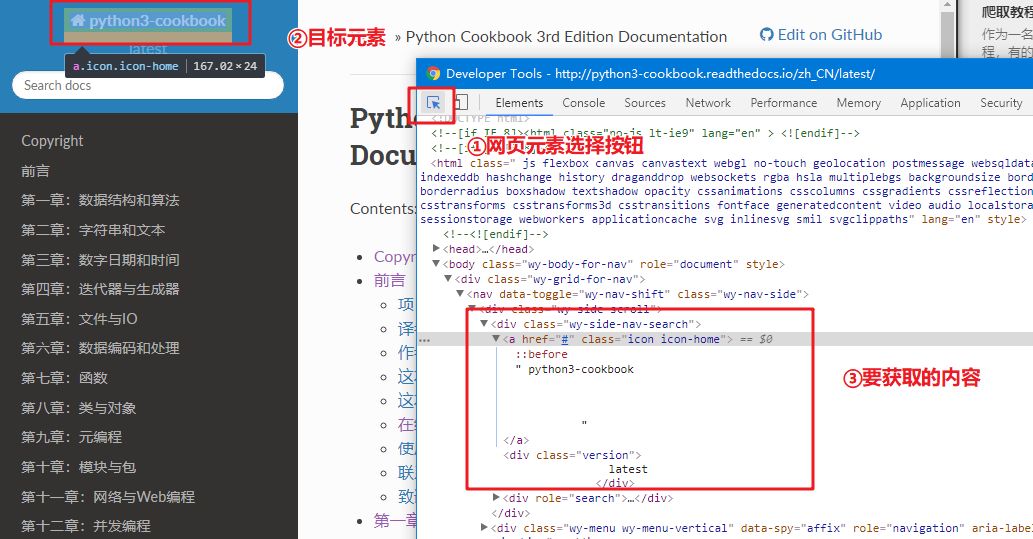
Task: Select the div class version line
Action: [572, 455]
